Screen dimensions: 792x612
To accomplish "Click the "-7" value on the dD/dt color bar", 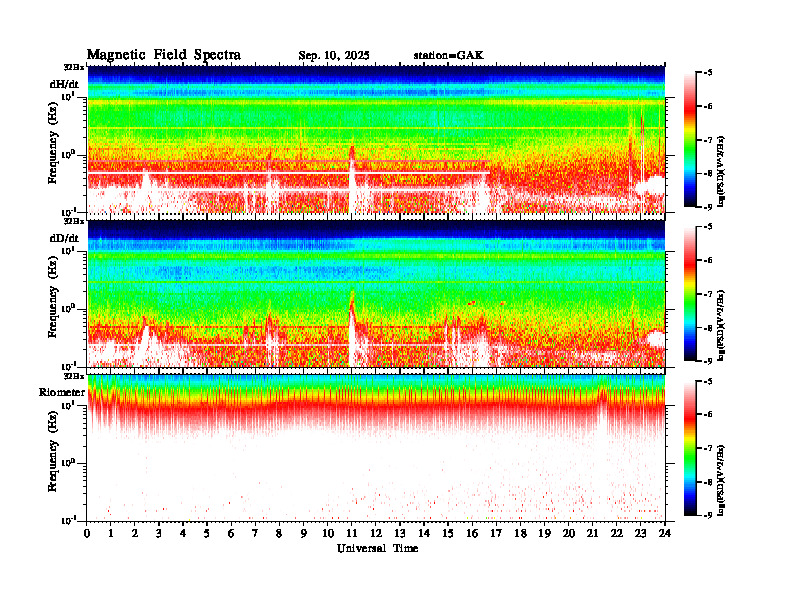I will [x=708, y=294].
